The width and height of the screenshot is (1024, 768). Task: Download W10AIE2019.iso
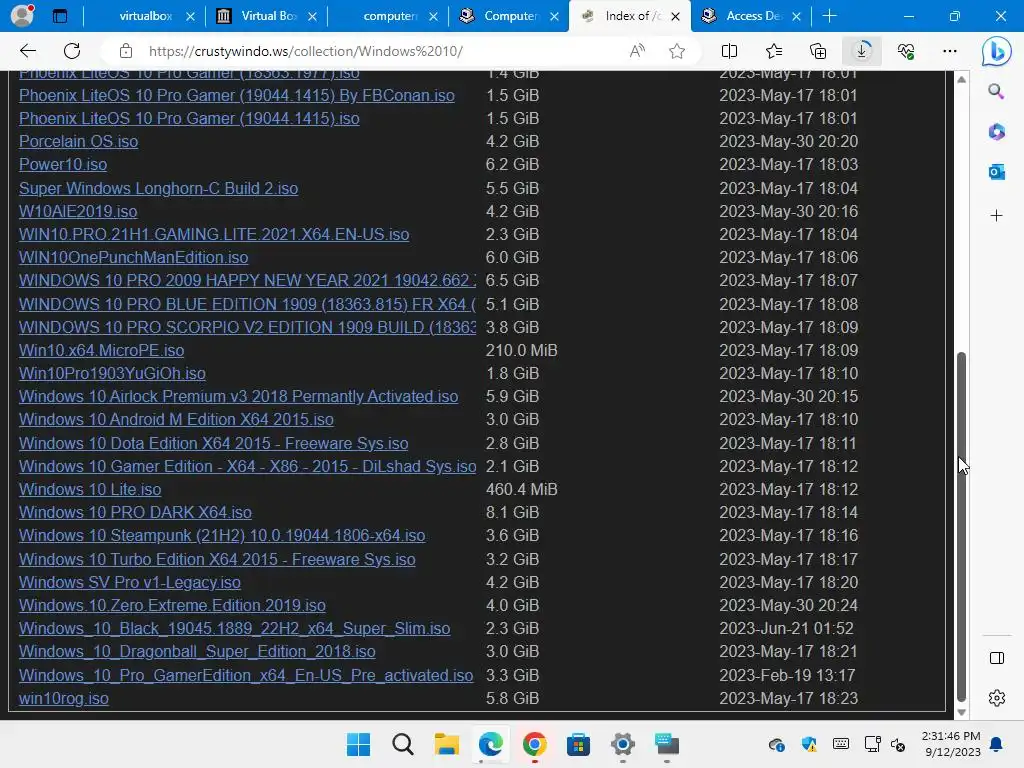(78, 212)
